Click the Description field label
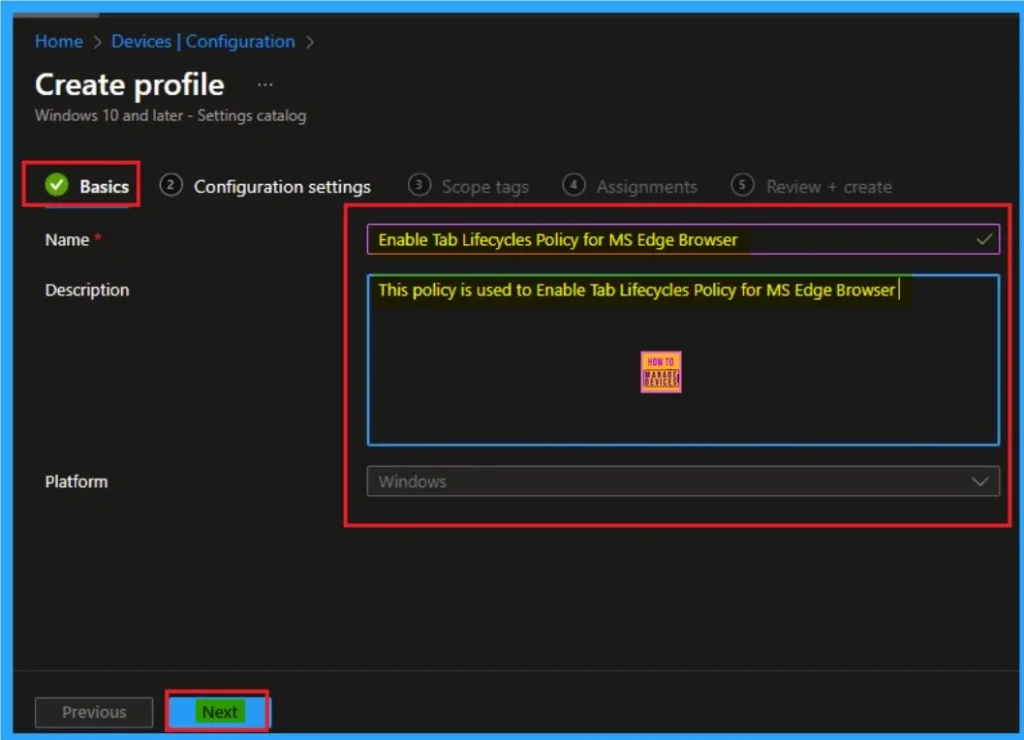The image size is (1024, 740). click(87, 290)
